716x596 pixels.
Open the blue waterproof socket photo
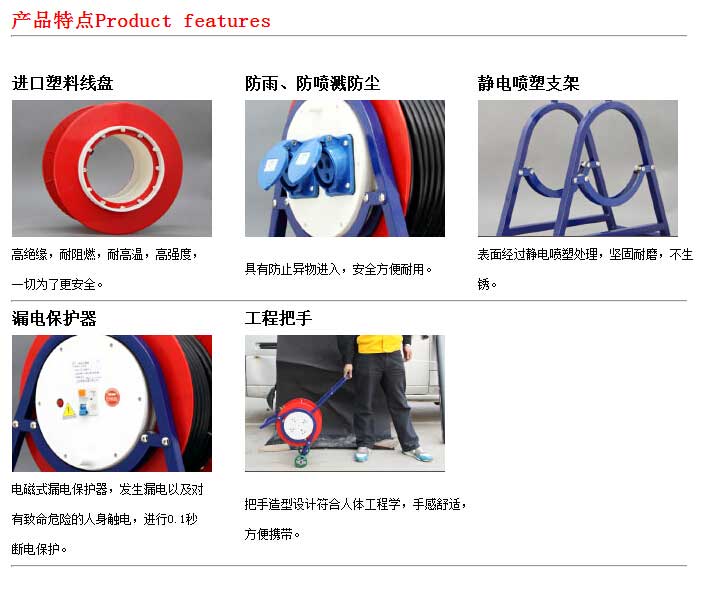pyautogui.click(x=345, y=168)
